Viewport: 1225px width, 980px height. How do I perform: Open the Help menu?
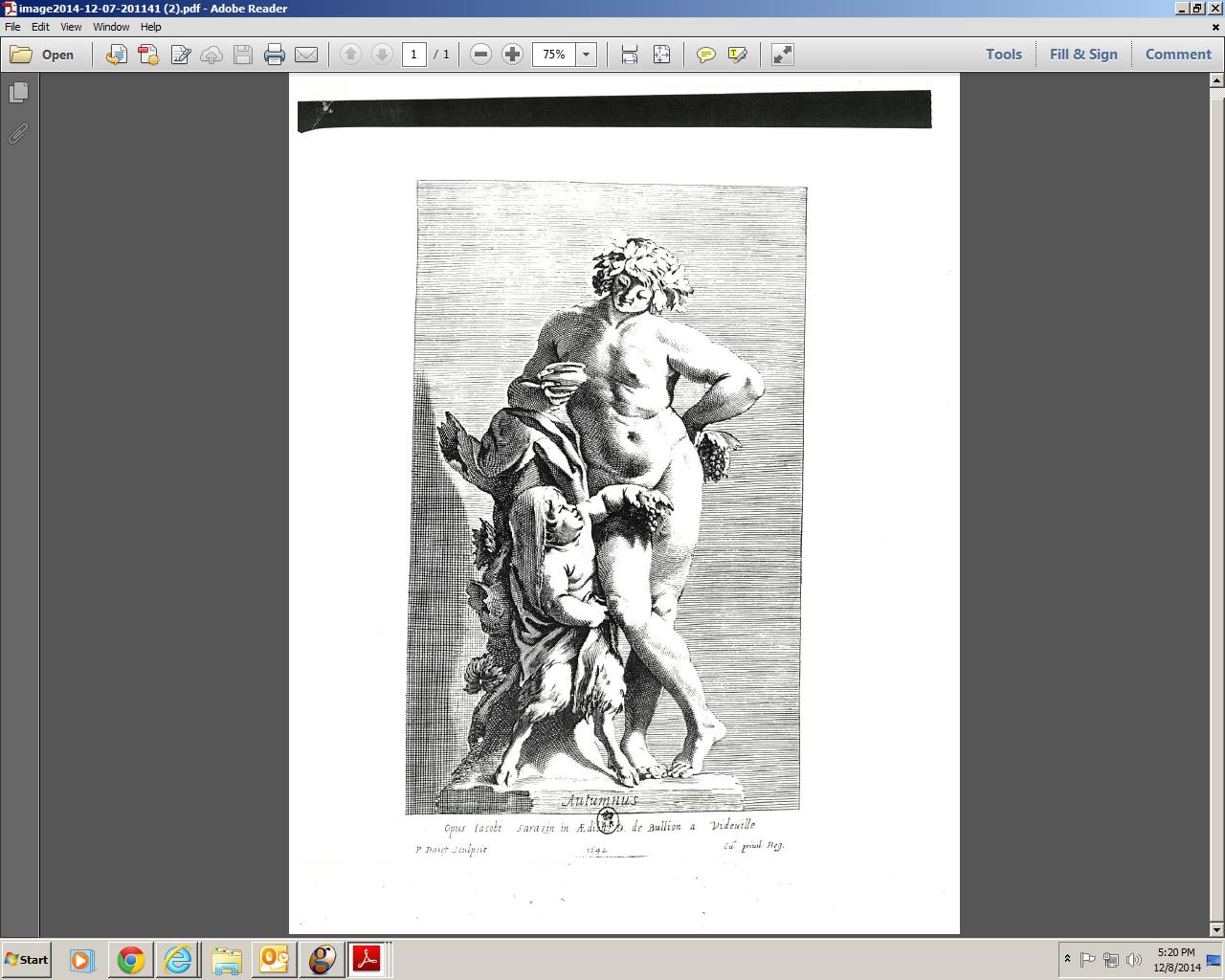151,27
